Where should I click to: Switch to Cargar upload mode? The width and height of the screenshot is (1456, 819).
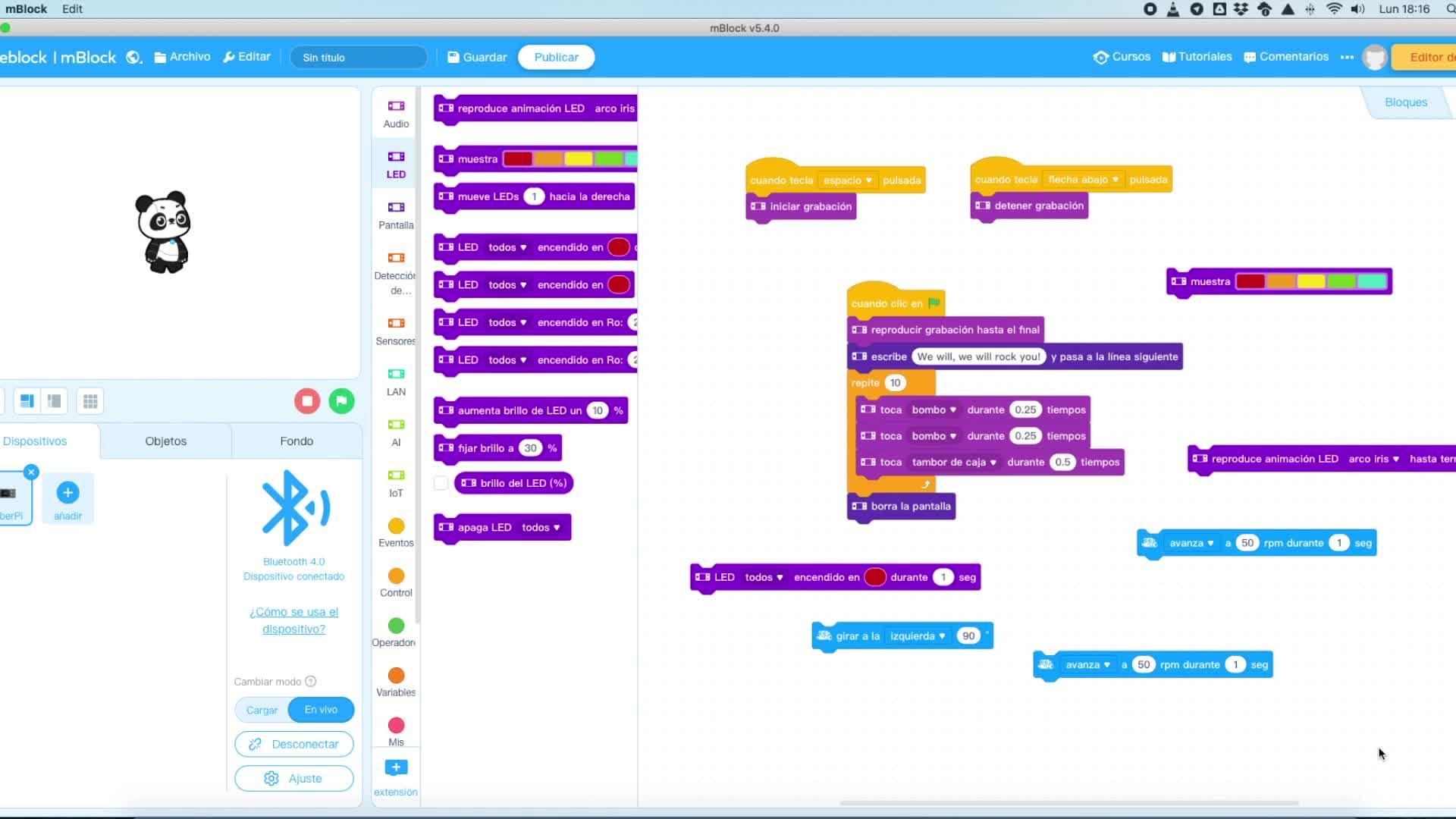click(x=262, y=711)
